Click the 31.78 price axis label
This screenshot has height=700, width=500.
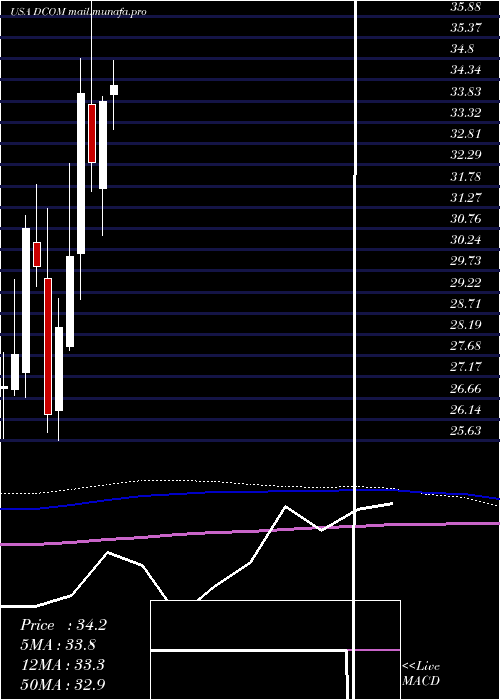(466, 177)
